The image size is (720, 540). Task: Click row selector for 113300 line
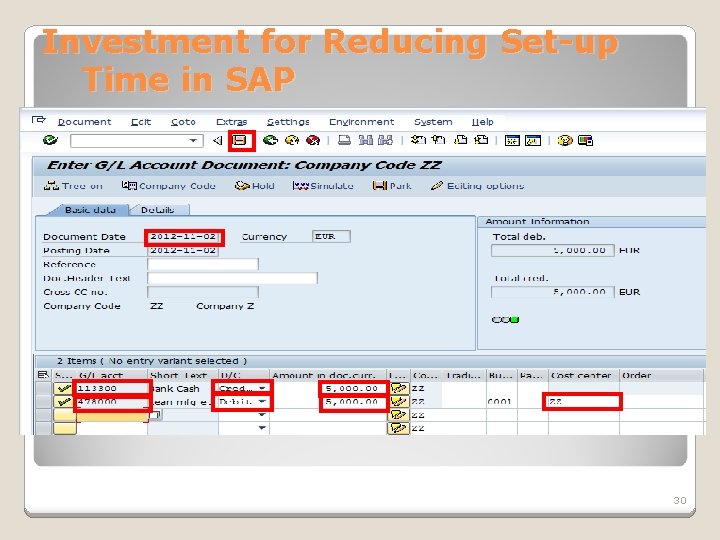(x=44, y=388)
